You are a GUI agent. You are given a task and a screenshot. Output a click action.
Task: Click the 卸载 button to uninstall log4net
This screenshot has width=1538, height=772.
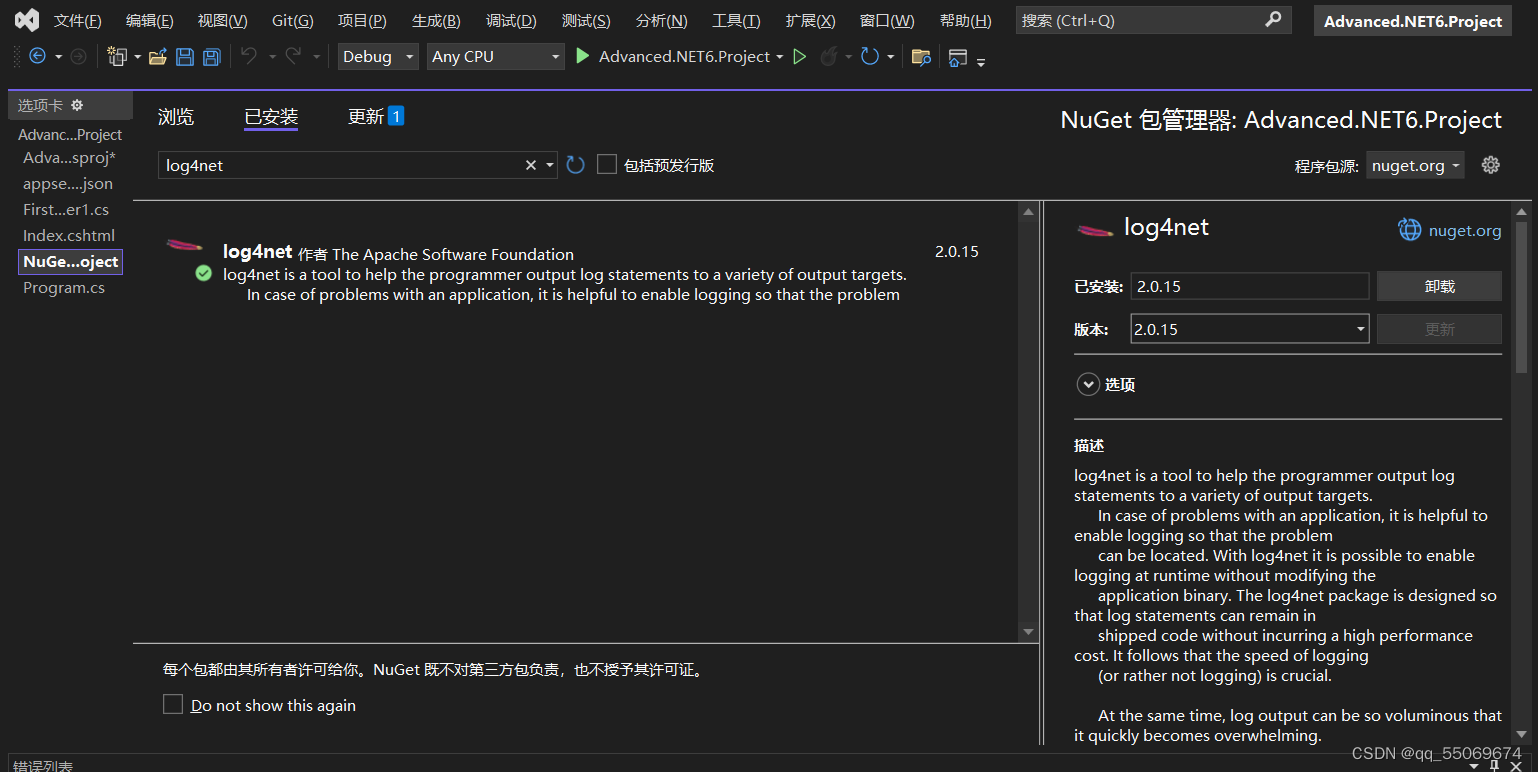[1439, 286]
